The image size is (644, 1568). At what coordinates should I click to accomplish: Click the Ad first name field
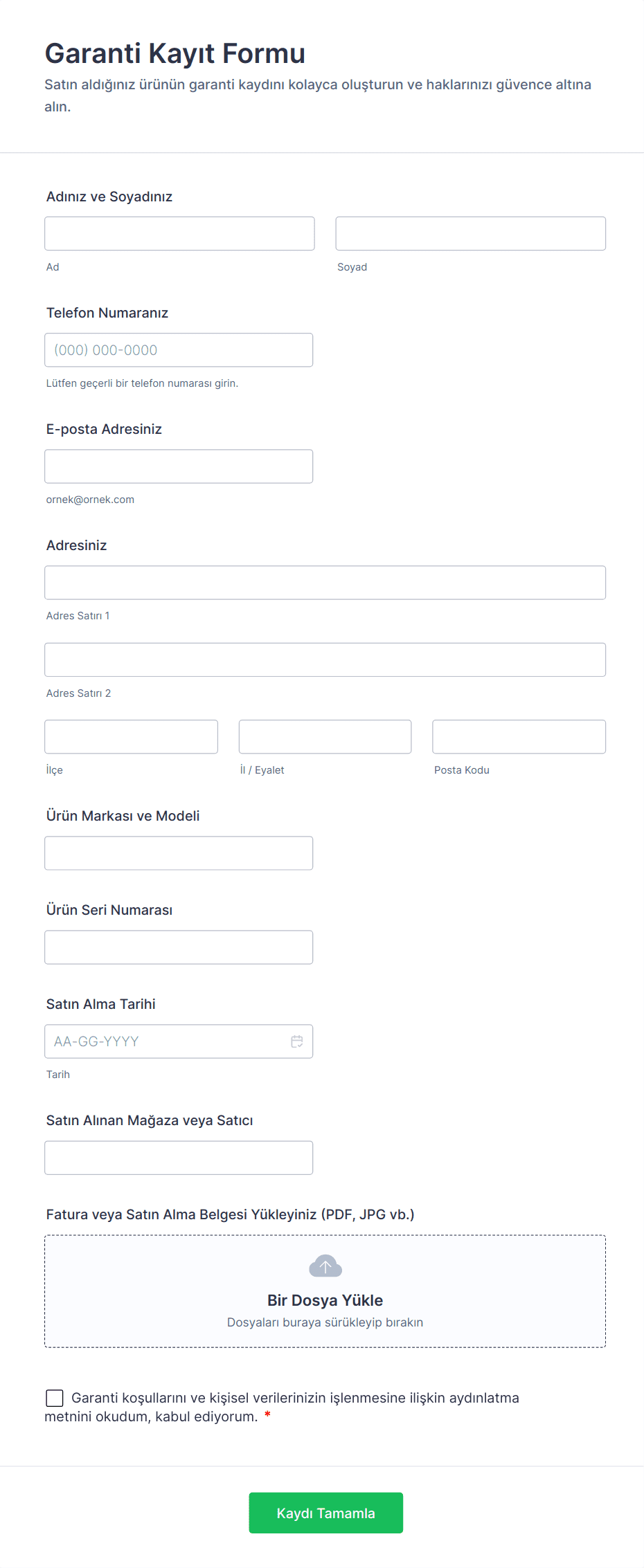pos(179,234)
